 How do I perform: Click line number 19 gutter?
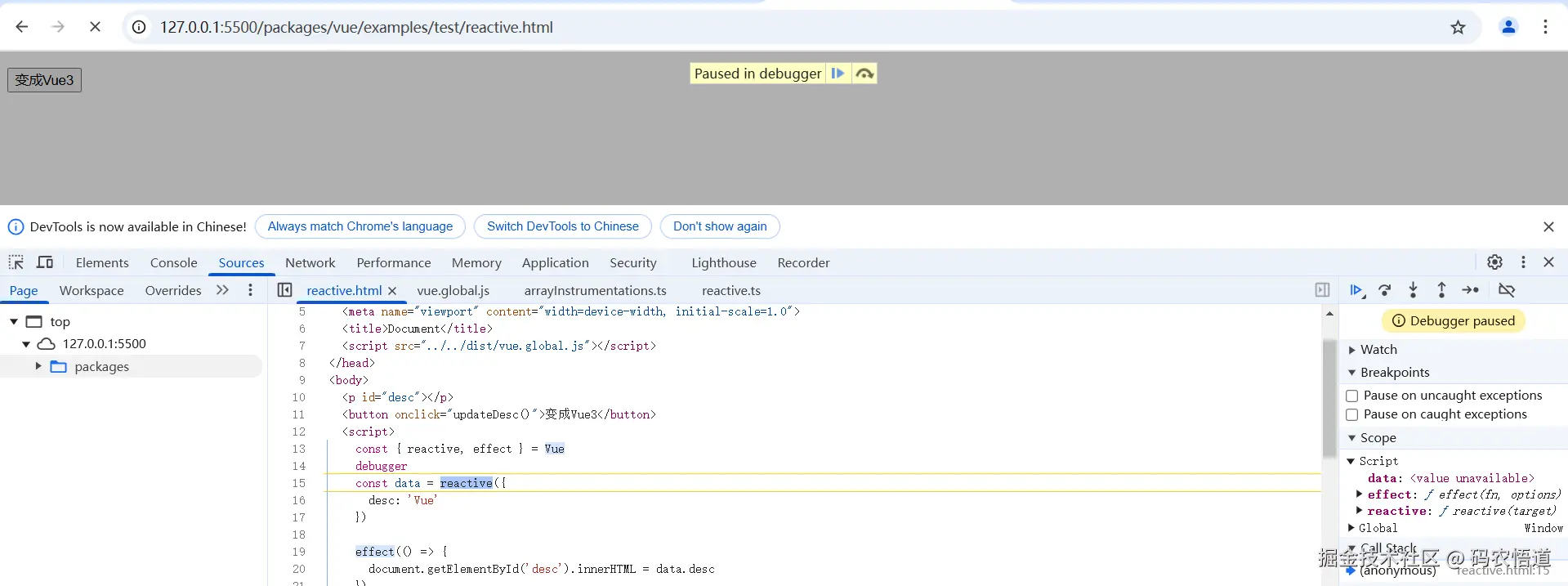298,552
